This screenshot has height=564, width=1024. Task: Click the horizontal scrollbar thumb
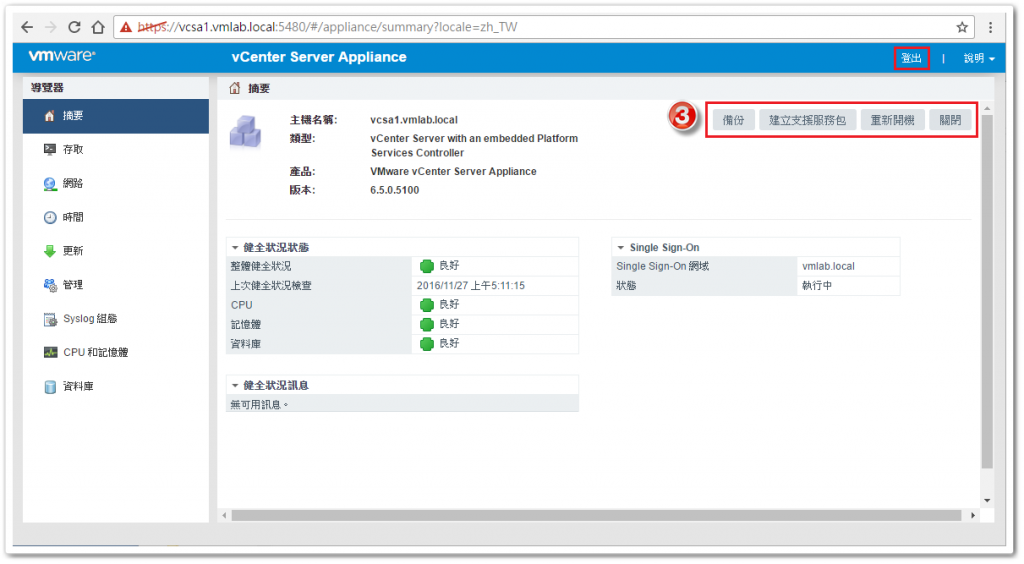596,516
